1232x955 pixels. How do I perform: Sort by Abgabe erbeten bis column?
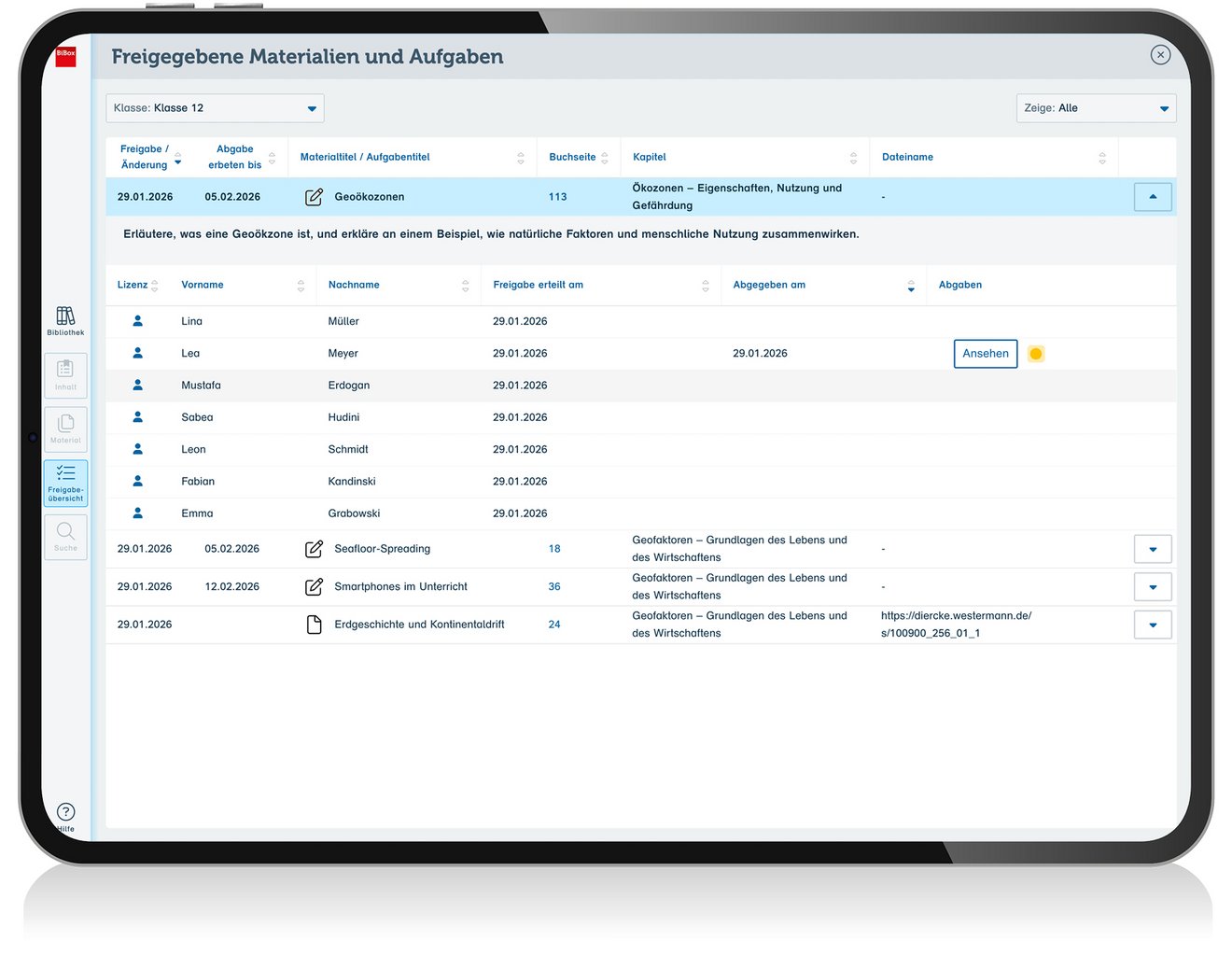pos(241,157)
